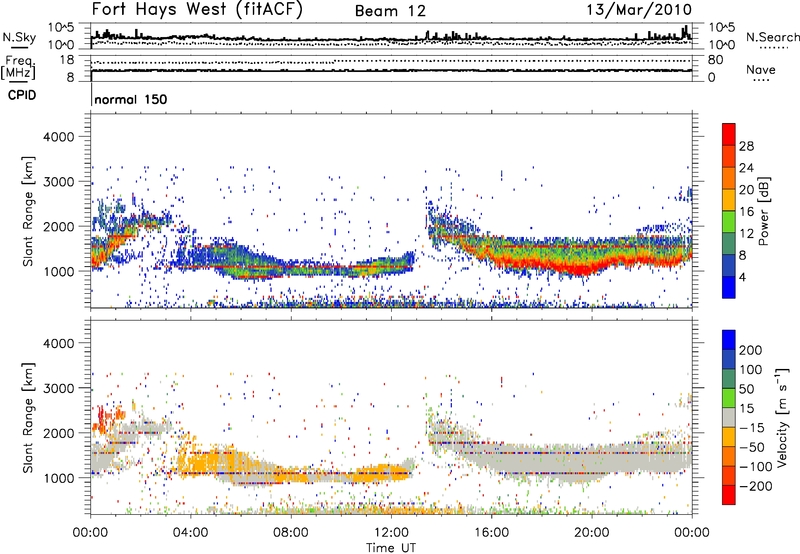This screenshot has width=800, height=554.
Task: Click the gray segment of the velocity colorbar
Action: point(729,417)
